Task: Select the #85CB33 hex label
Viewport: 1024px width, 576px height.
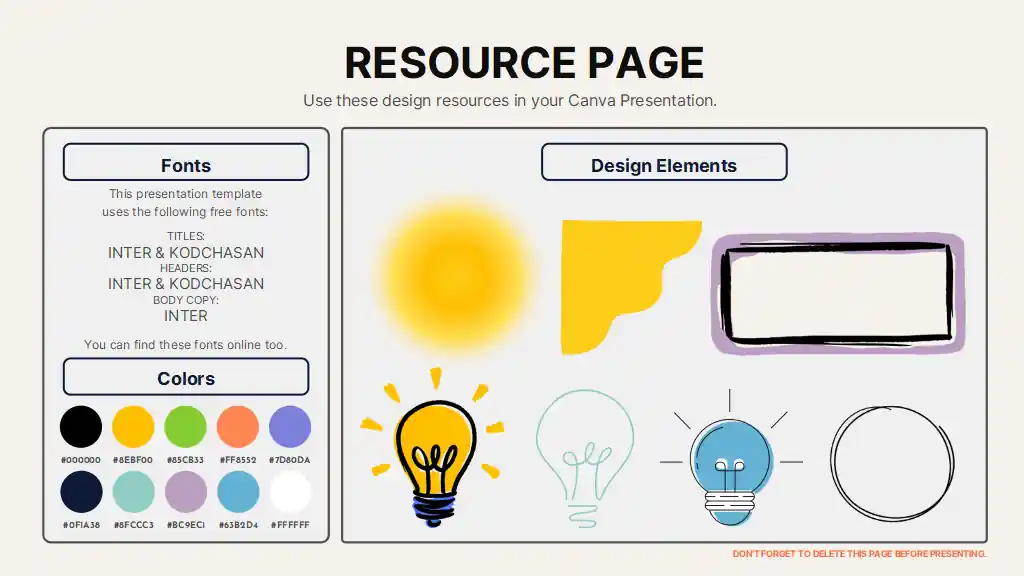Action: click(185, 460)
